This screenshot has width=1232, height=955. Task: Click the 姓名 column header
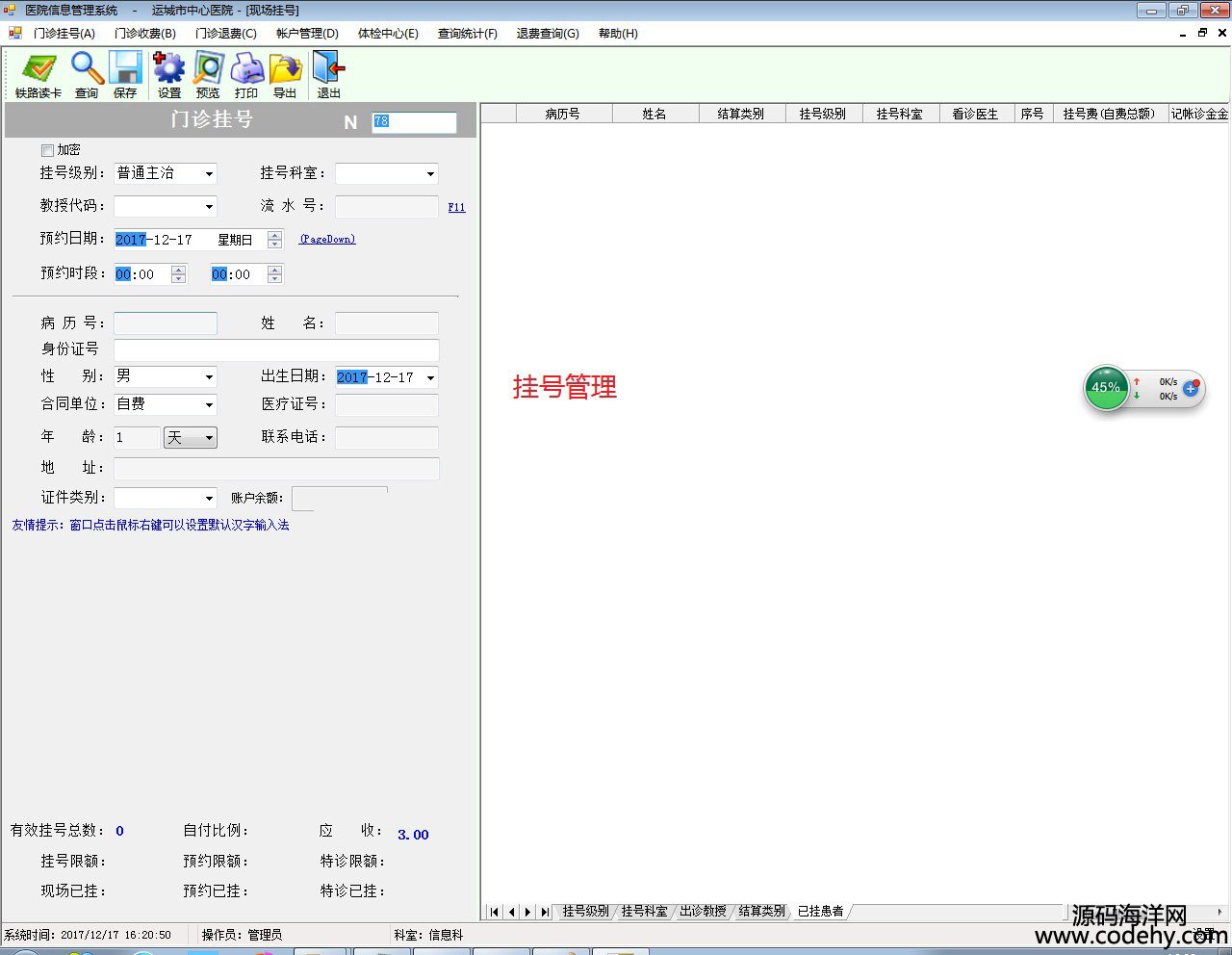click(654, 114)
